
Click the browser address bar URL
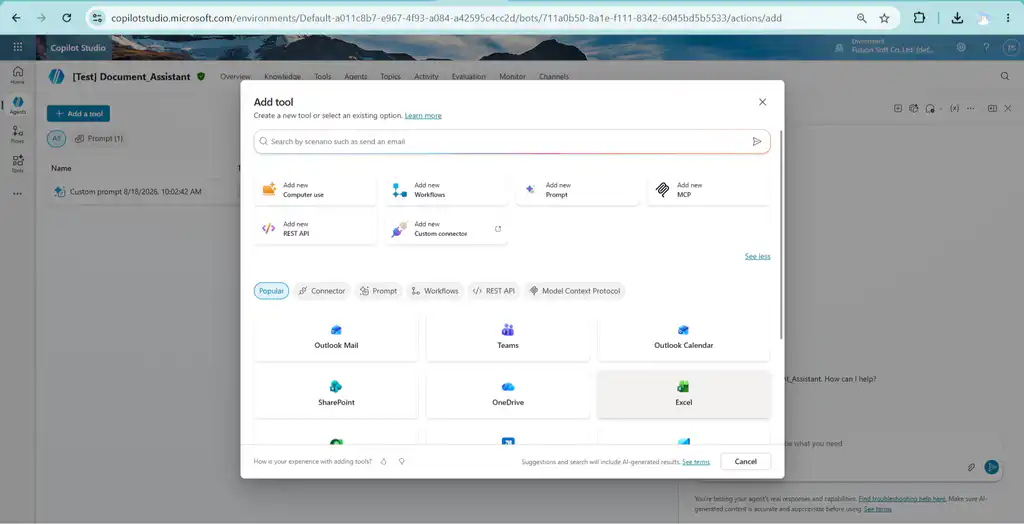tap(446, 18)
